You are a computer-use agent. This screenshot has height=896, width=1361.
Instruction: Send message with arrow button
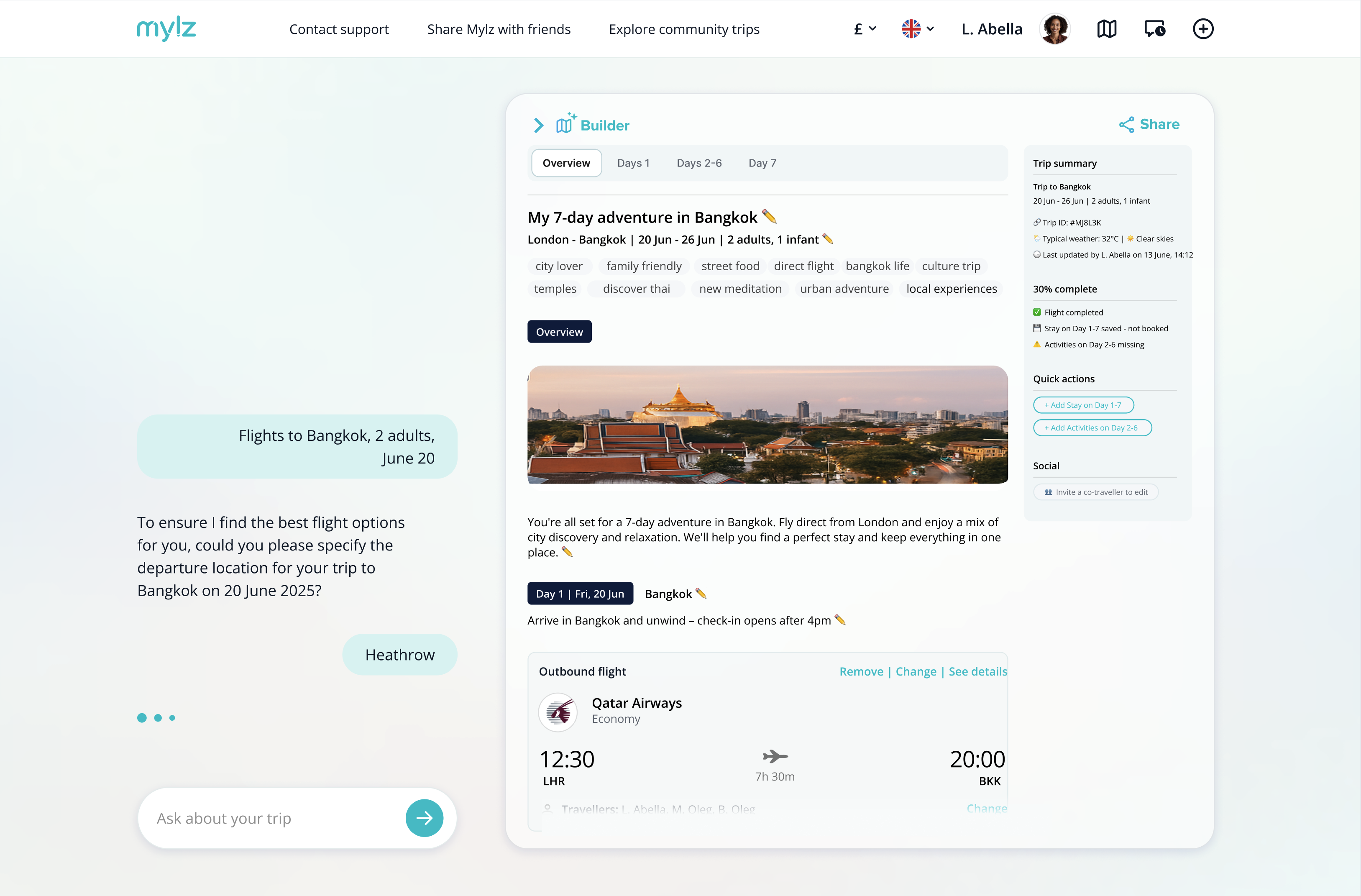click(424, 818)
